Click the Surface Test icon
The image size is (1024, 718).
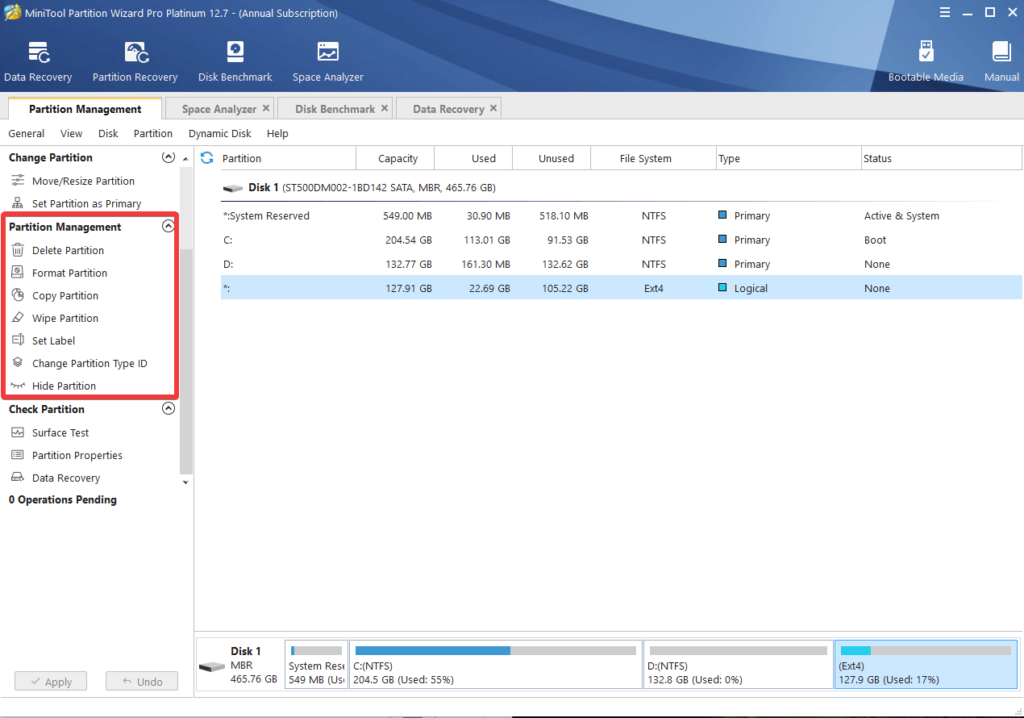pyautogui.click(x=18, y=432)
